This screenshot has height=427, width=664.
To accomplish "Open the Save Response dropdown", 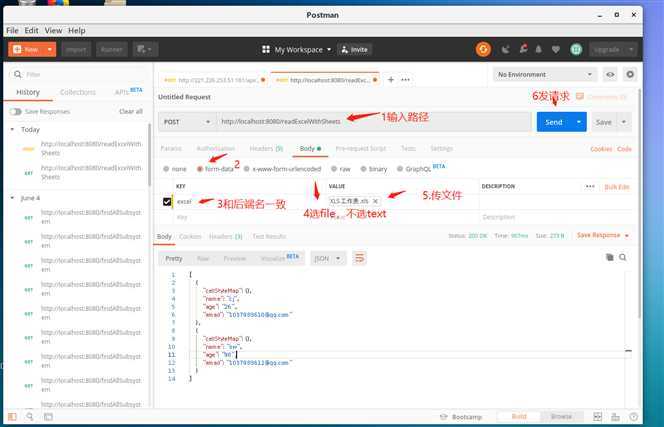I will tap(603, 235).
